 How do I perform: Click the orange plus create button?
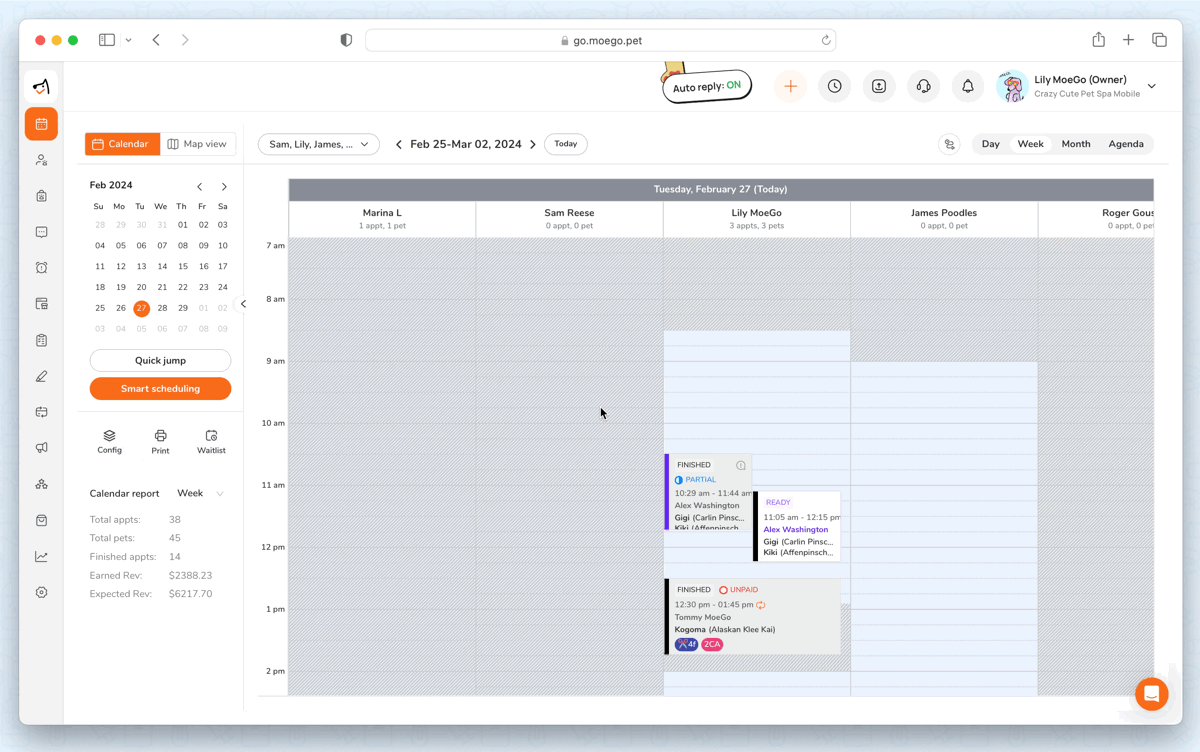tap(790, 87)
